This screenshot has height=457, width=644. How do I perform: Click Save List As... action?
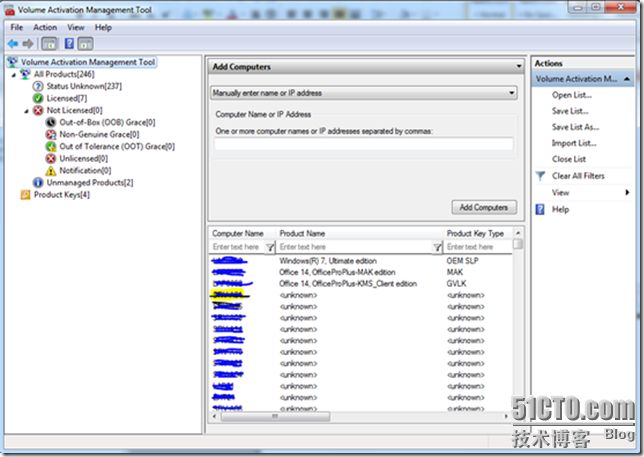pyautogui.click(x=575, y=127)
